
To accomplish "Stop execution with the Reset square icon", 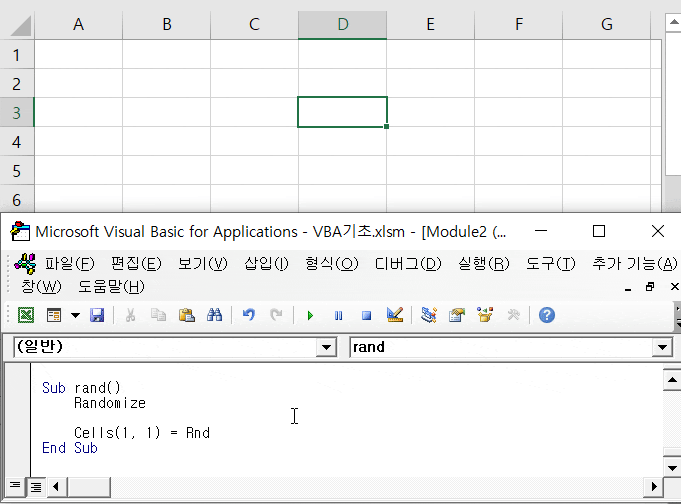I will pos(367,315).
